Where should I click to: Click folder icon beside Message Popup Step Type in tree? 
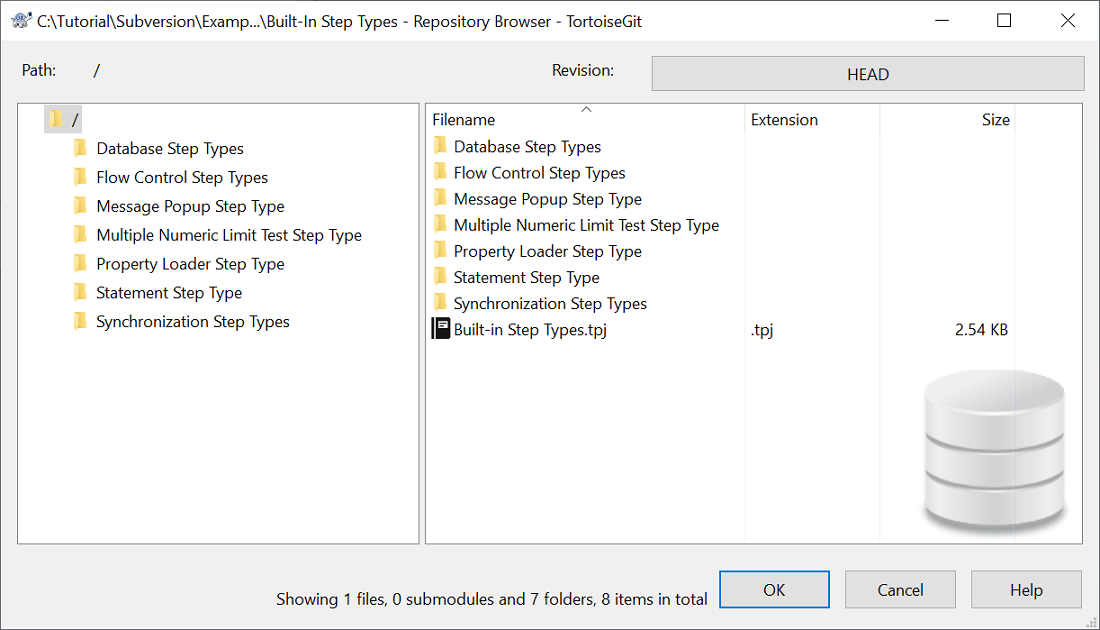point(81,206)
